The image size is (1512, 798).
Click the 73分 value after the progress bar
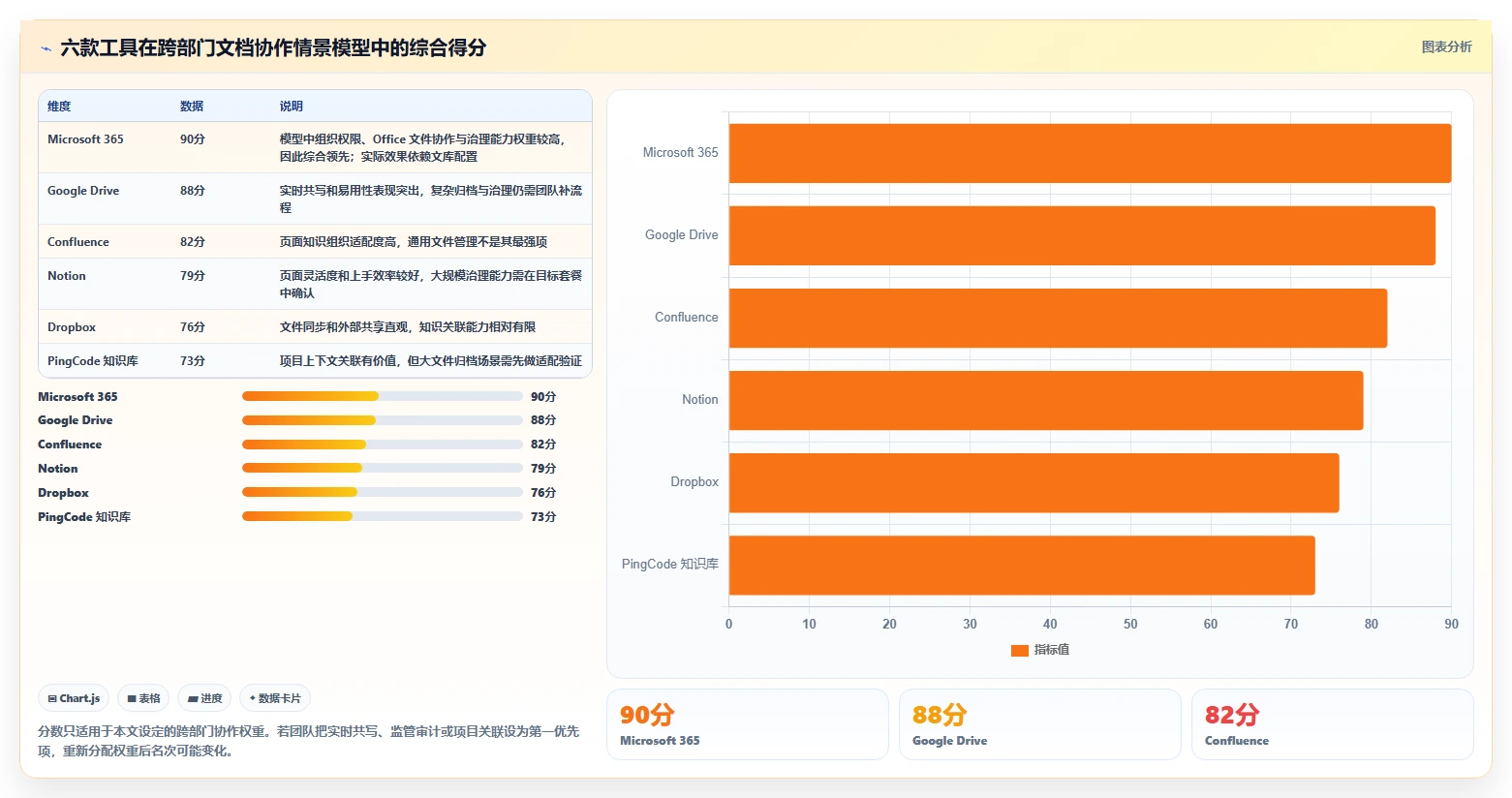(543, 517)
